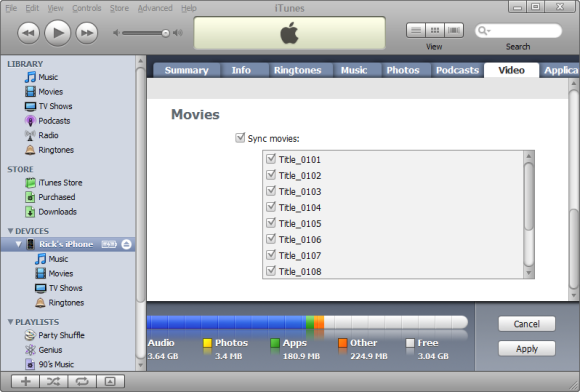Uncheck Title_0106 movie

(x=271, y=239)
